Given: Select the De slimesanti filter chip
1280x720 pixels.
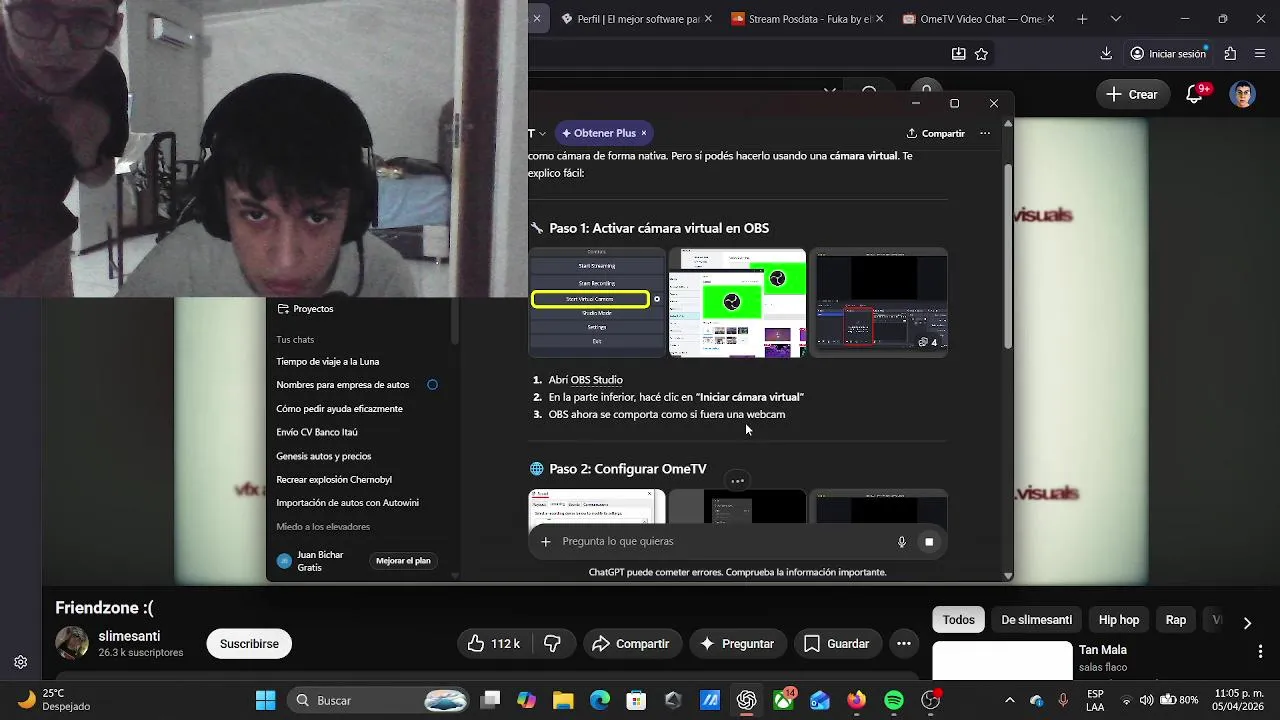Looking at the screenshot, I should [x=1036, y=620].
